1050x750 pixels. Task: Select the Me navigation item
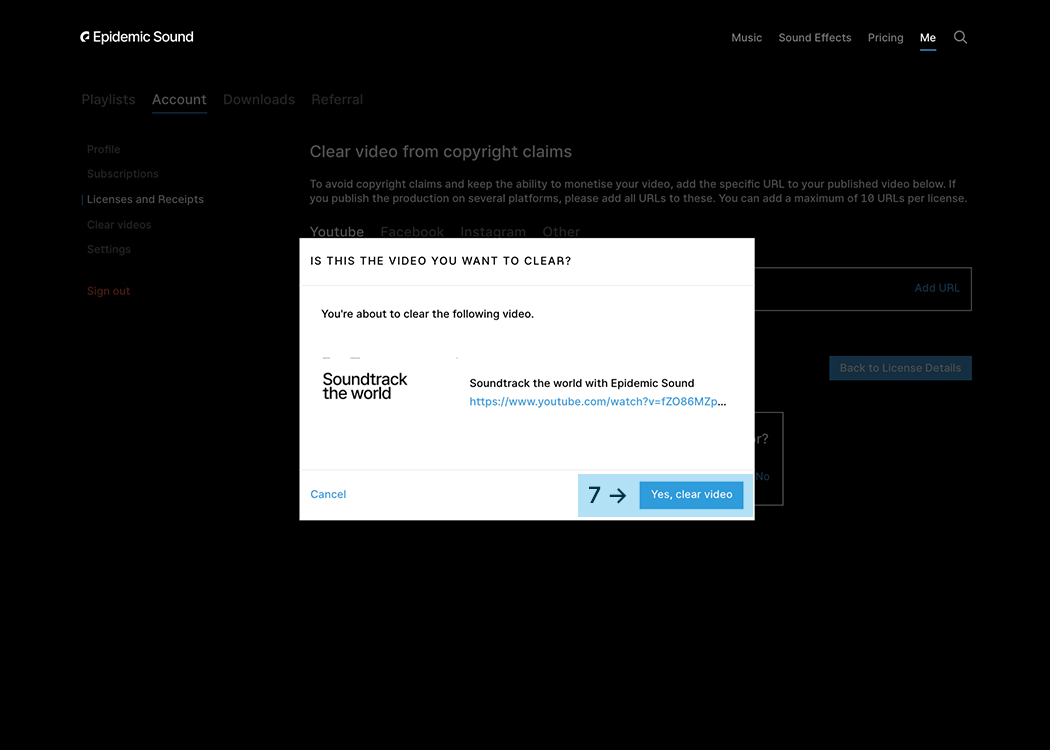(927, 38)
